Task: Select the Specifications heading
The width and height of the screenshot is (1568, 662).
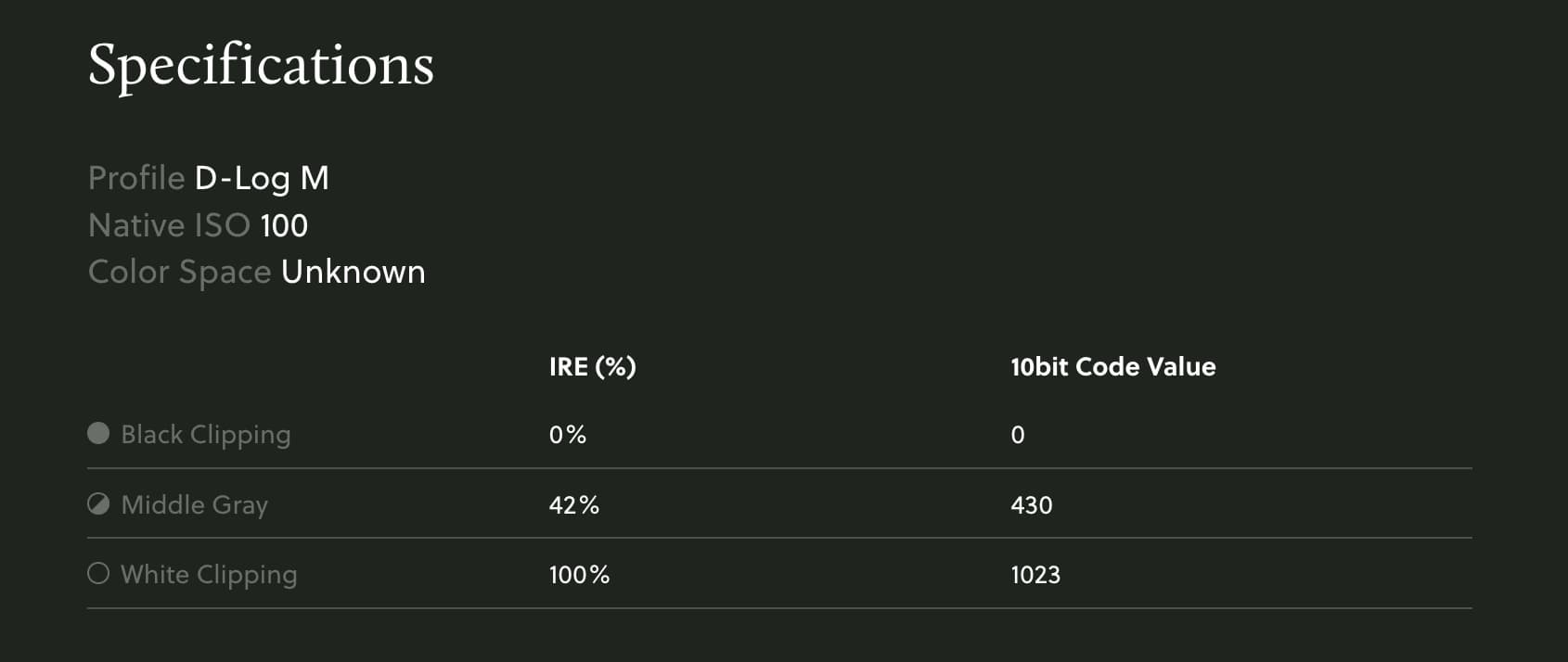Action: (261, 67)
